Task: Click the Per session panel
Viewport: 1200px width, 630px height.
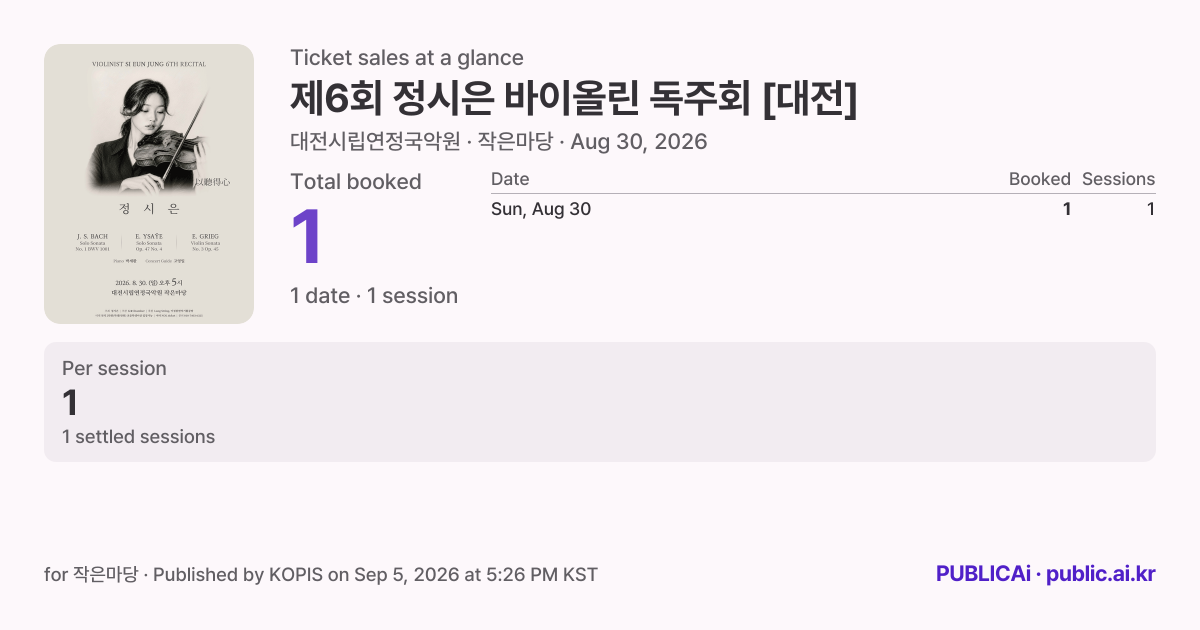Action: coord(600,402)
